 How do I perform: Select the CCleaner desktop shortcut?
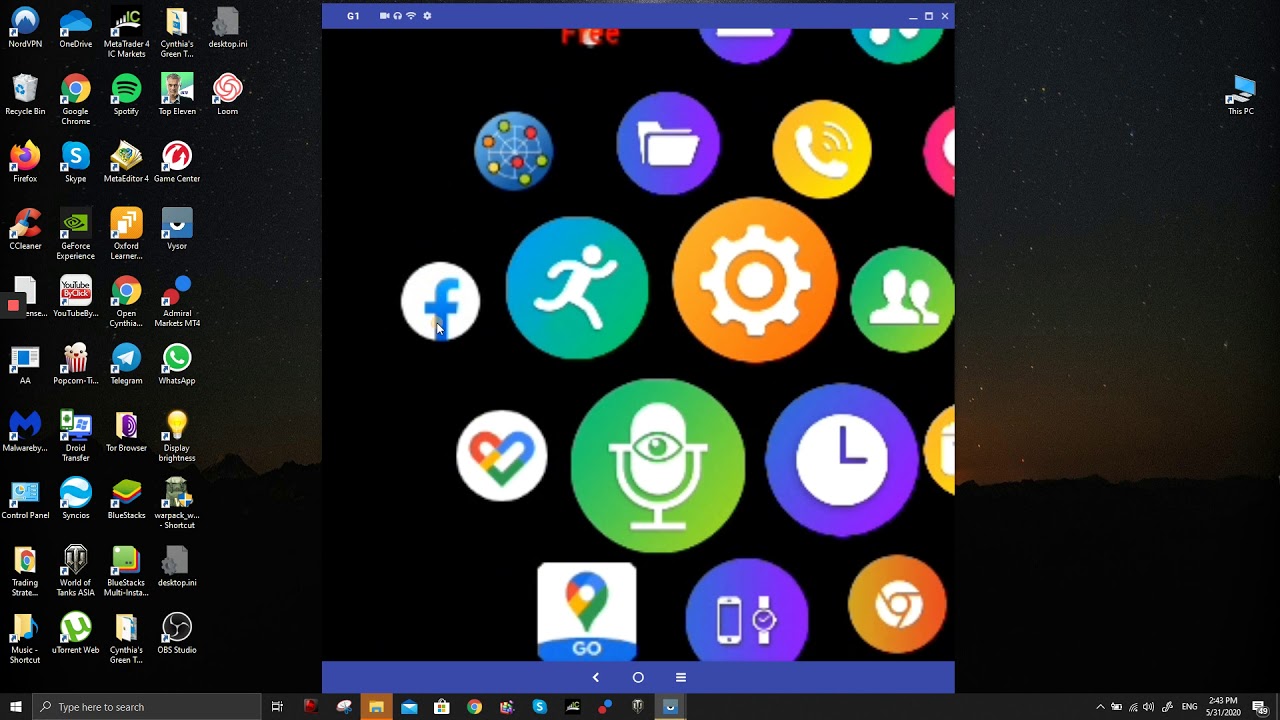click(25, 230)
